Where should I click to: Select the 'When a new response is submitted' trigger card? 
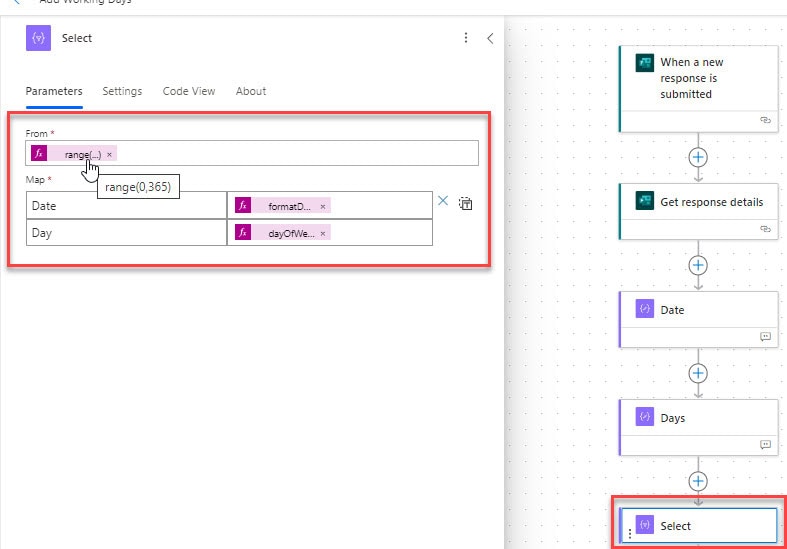[x=699, y=89]
